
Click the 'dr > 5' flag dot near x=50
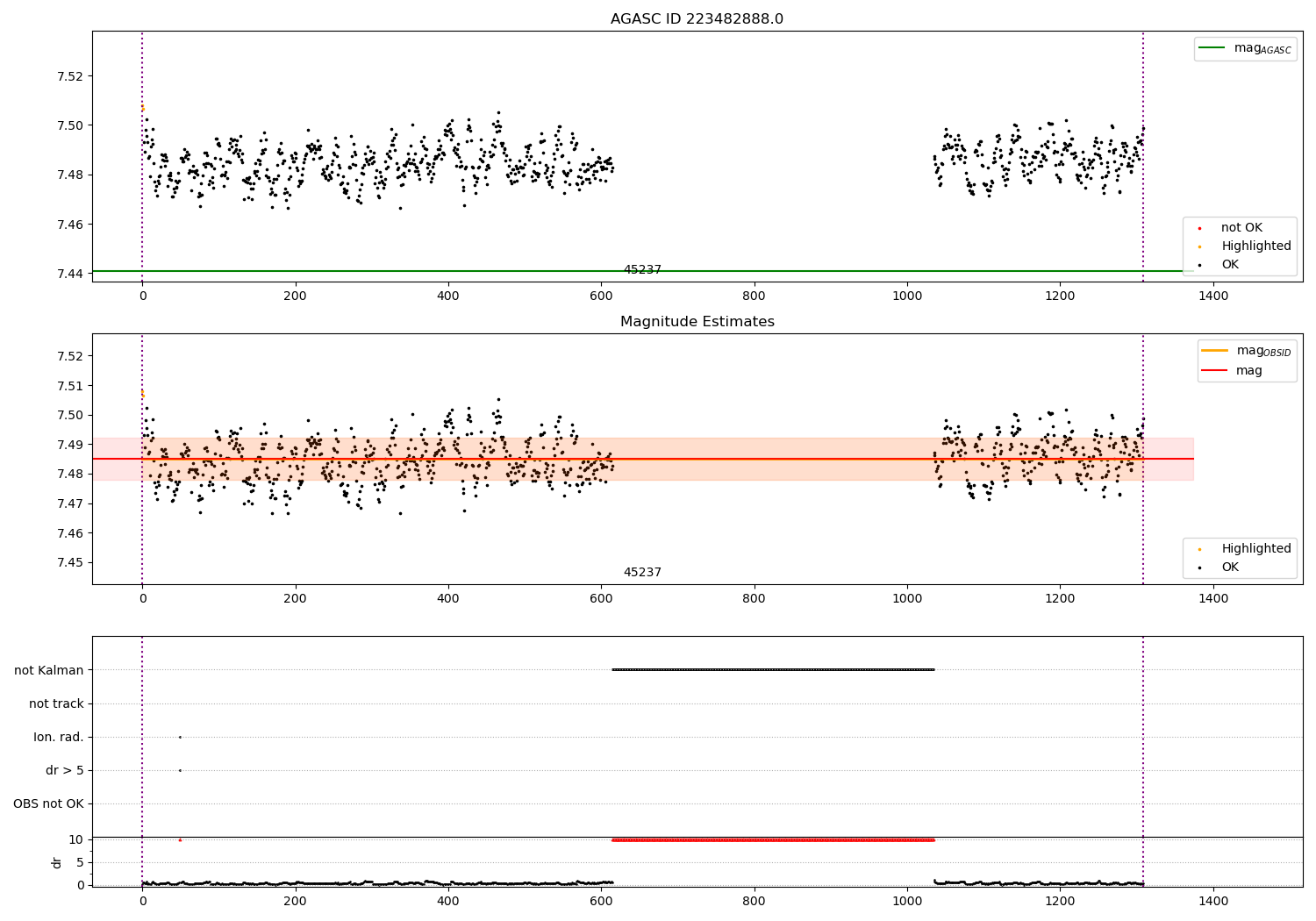point(180,771)
